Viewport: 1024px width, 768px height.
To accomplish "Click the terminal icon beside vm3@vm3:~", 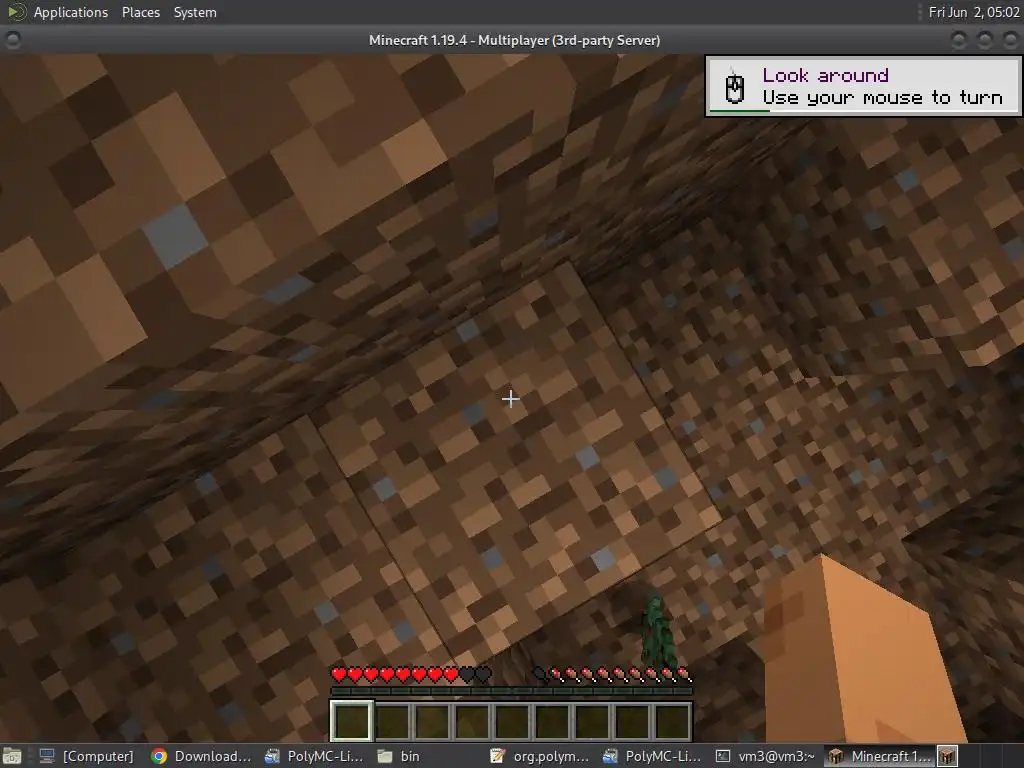I will [723, 756].
